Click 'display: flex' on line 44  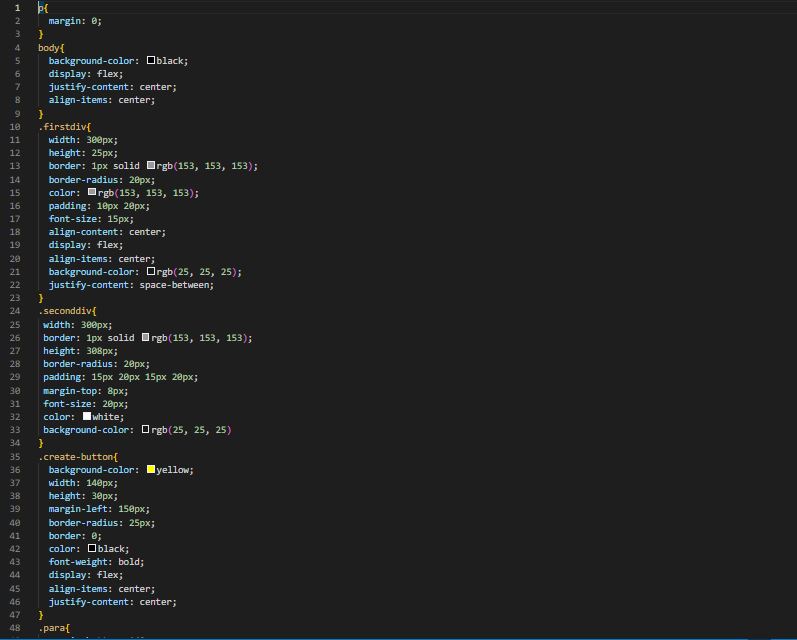(x=86, y=575)
